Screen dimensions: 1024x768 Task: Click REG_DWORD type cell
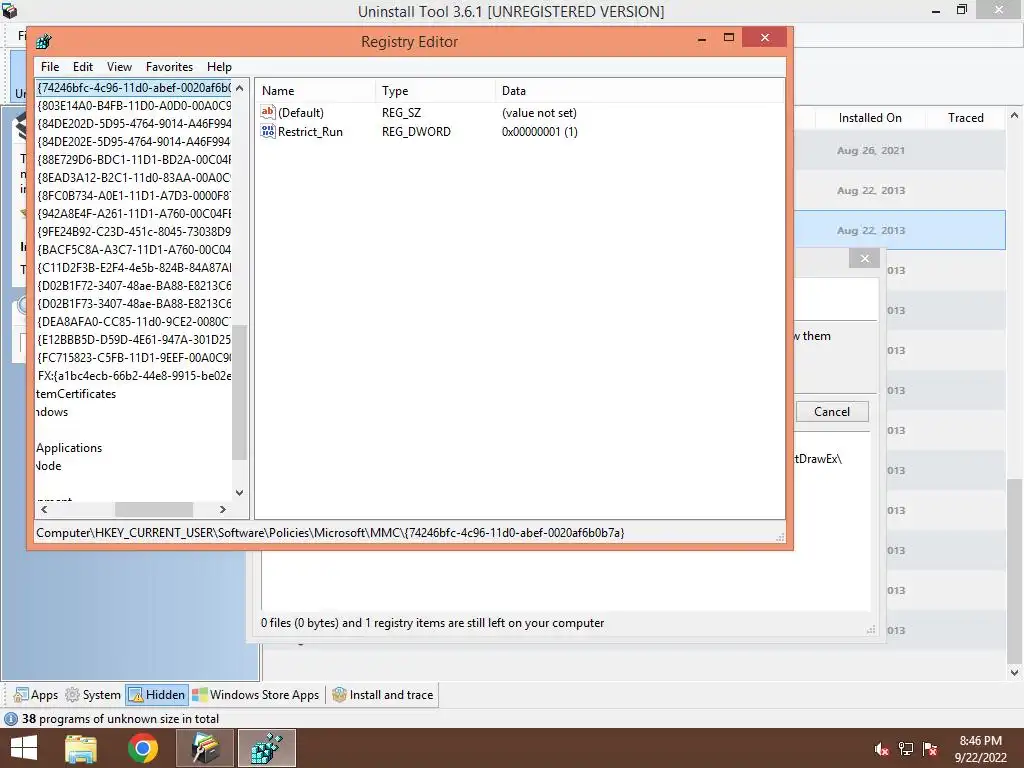pos(416,131)
